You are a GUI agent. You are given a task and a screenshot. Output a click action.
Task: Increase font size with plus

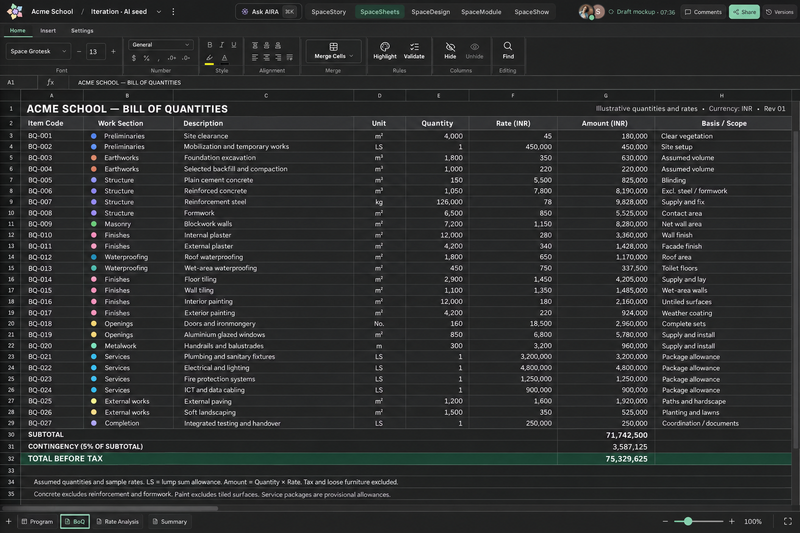pos(113,51)
